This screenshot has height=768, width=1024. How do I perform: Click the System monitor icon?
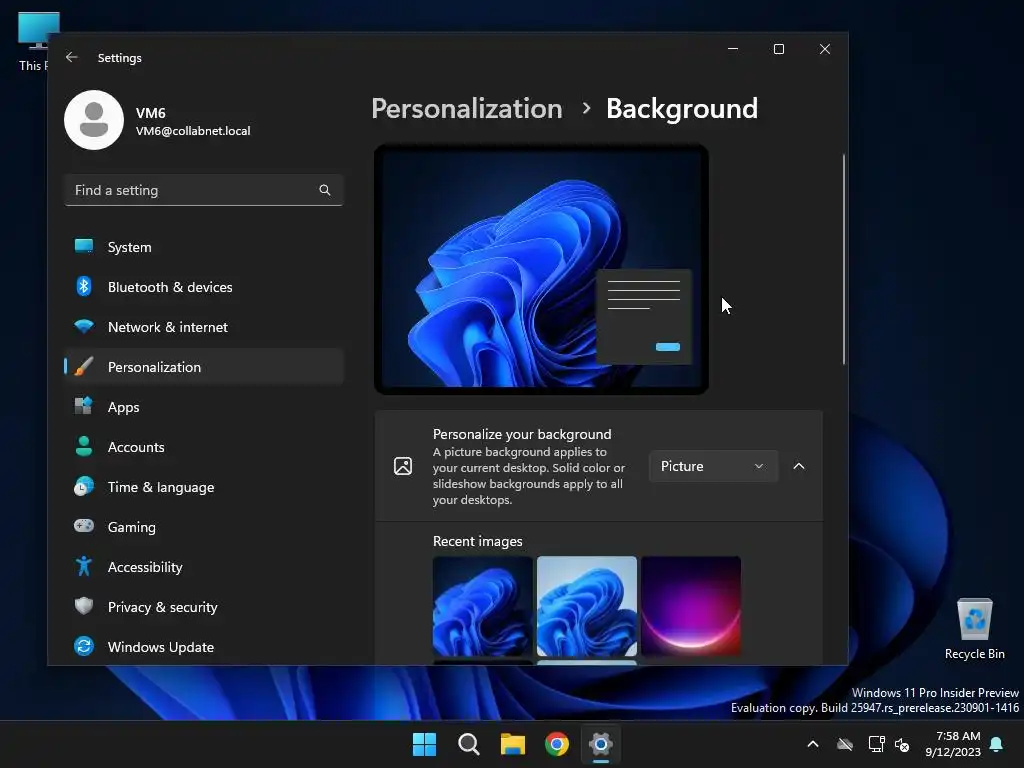click(84, 246)
